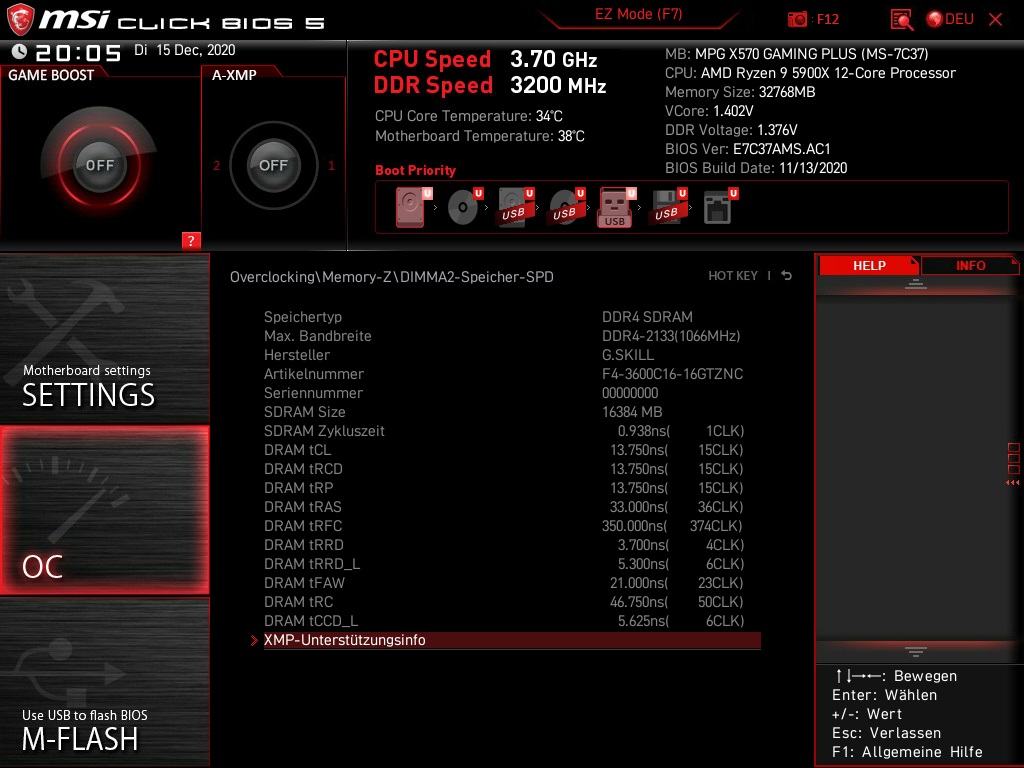This screenshot has height=768, width=1024.
Task: Select the USB hard disk boot device
Action: pos(516,207)
